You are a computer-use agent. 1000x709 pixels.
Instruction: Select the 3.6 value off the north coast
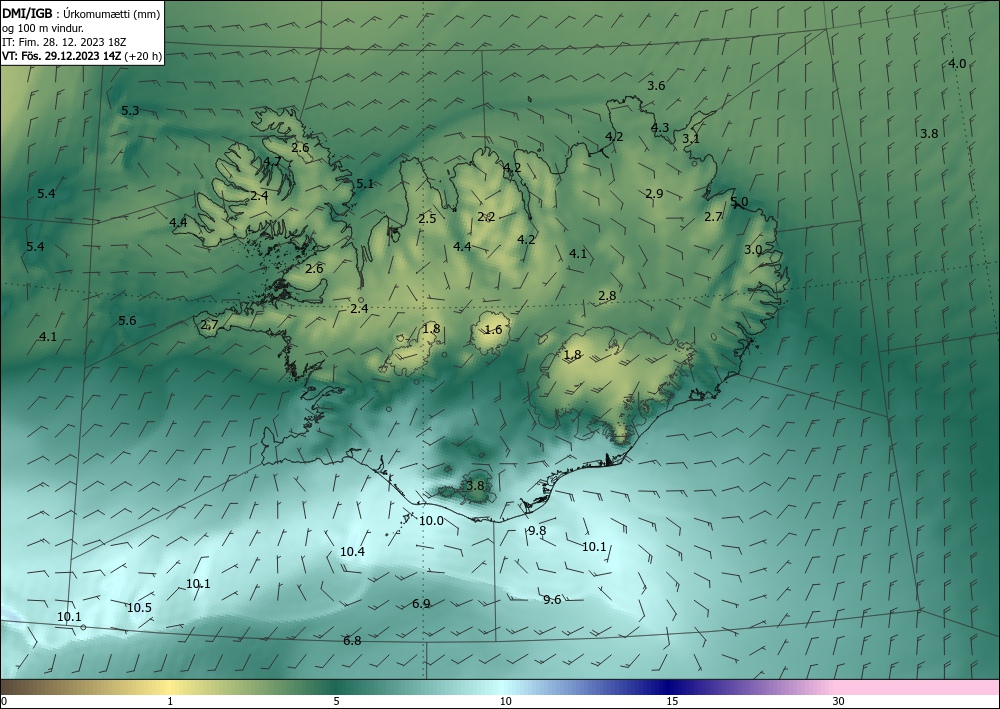[x=656, y=86]
